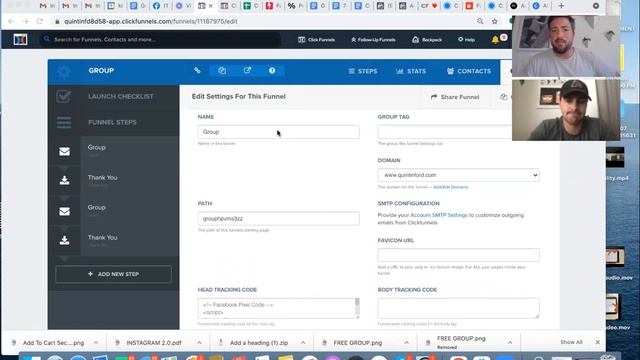Click the funnel link icon in header
The width and height of the screenshot is (640, 360).
pyautogui.click(x=197, y=71)
